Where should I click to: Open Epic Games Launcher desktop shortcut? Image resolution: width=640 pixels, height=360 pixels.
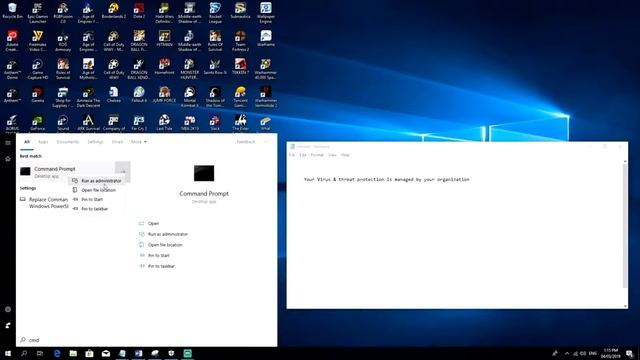38,12
